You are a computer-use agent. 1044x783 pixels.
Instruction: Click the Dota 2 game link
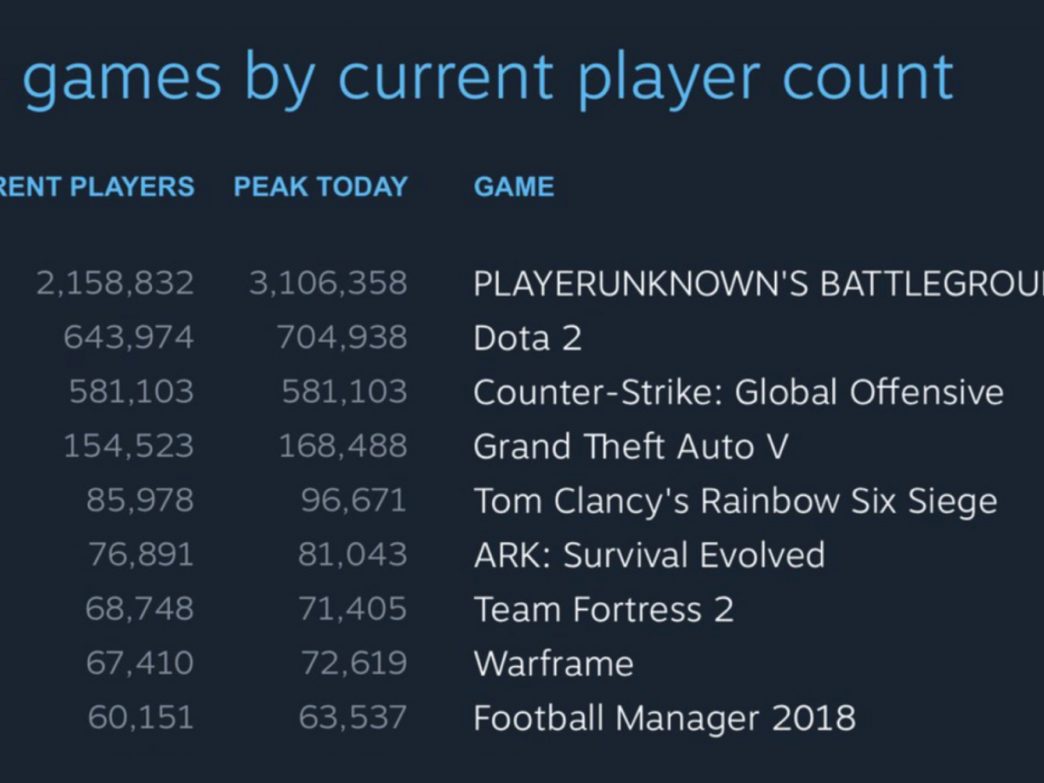pos(527,338)
